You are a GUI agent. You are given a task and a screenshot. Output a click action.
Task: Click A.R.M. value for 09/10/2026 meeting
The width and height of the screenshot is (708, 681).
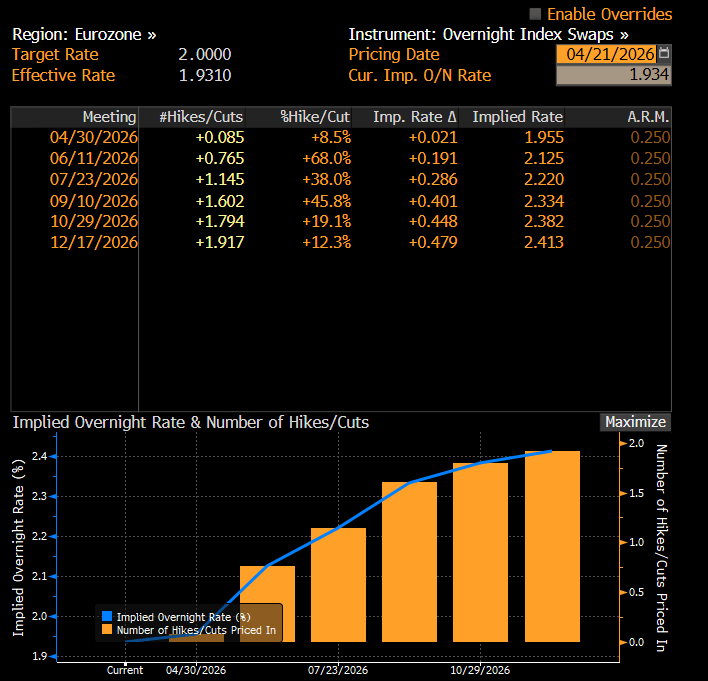coord(650,200)
